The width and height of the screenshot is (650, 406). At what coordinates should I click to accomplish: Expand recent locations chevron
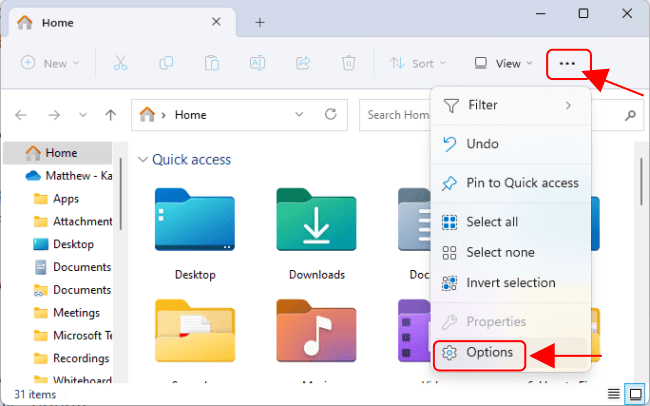83,115
